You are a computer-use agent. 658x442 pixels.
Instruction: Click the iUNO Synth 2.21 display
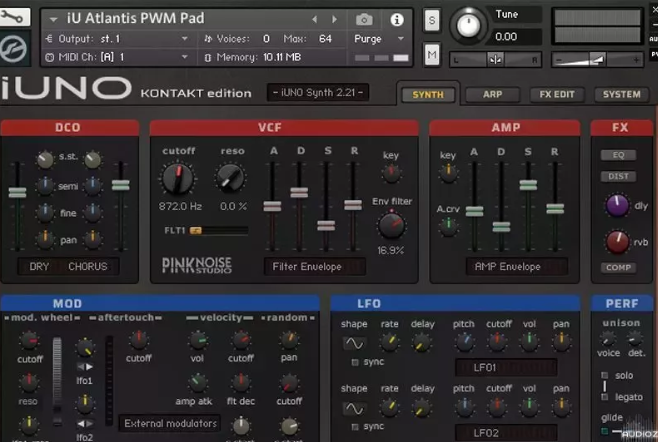coord(318,93)
